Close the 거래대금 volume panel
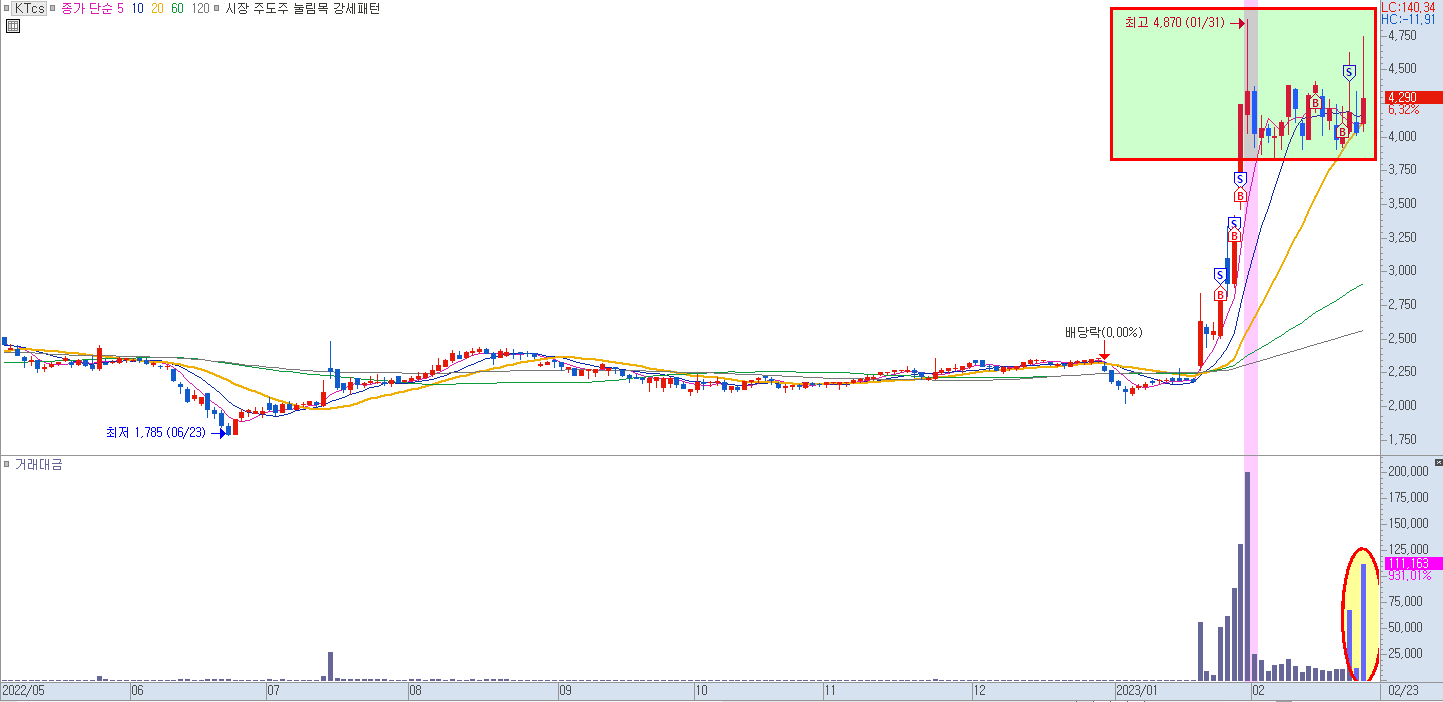 point(1438,464)
